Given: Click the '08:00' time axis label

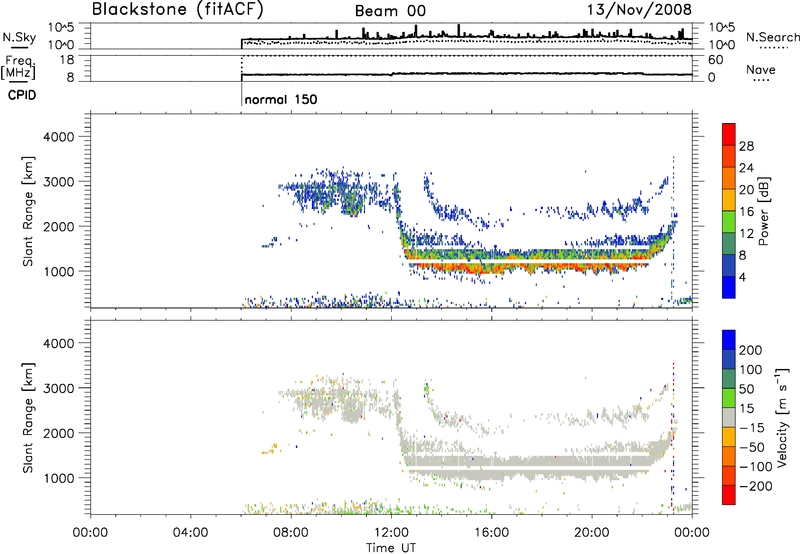Looking at the screenshot, I should [x=291, y=533].
